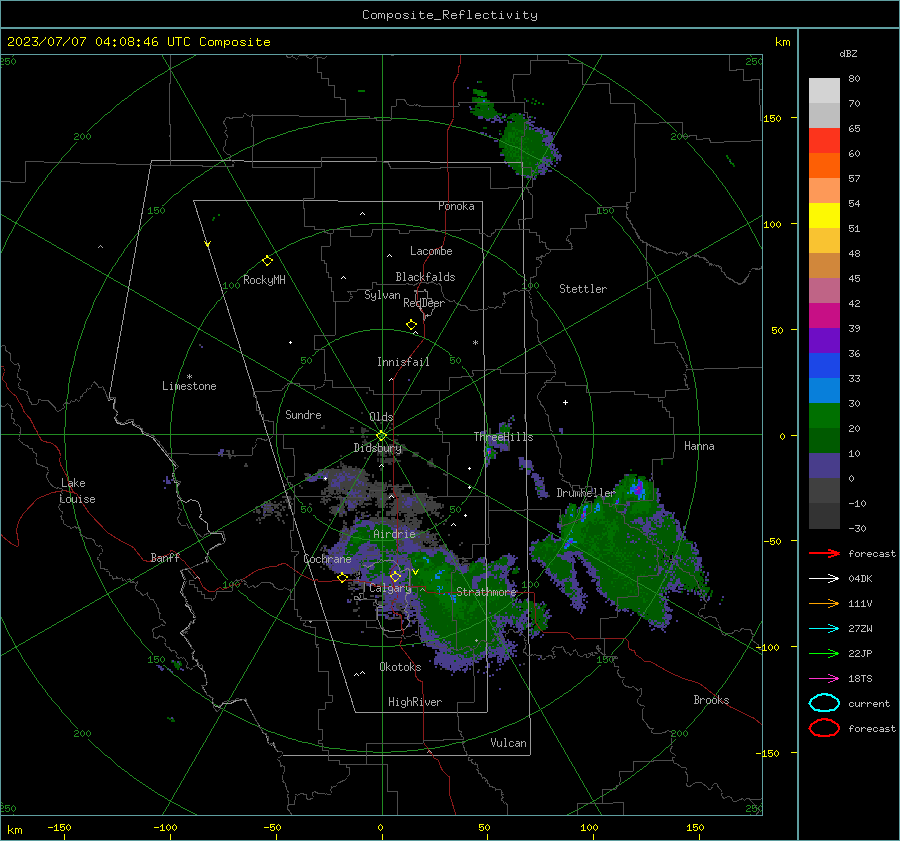Click the Drumheller city label
Image resolution: width=900 pixels, height=841 pixels.
pos(586,493)
